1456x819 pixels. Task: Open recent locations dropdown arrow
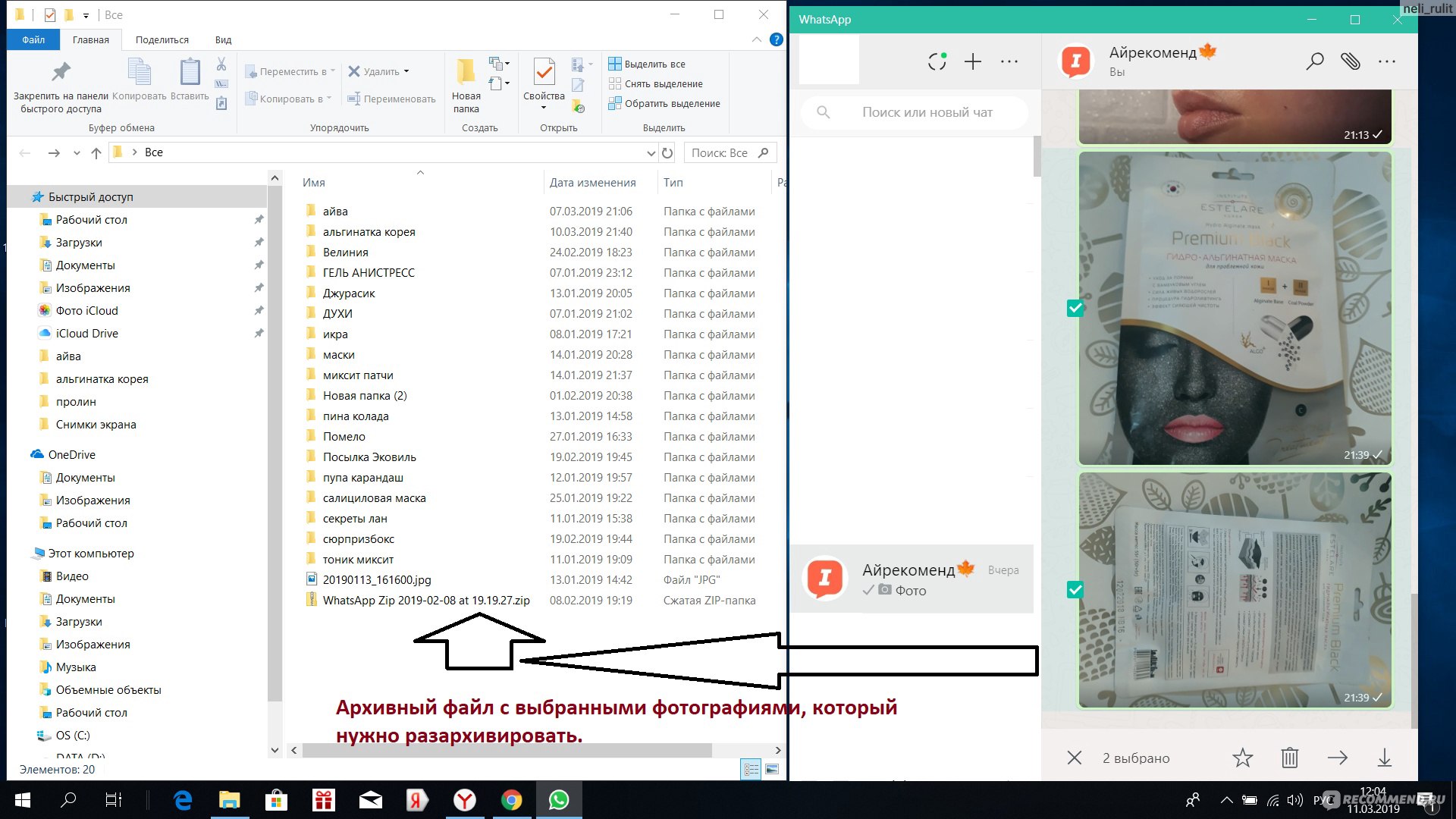pyautogui.click(x=77, y=153)
